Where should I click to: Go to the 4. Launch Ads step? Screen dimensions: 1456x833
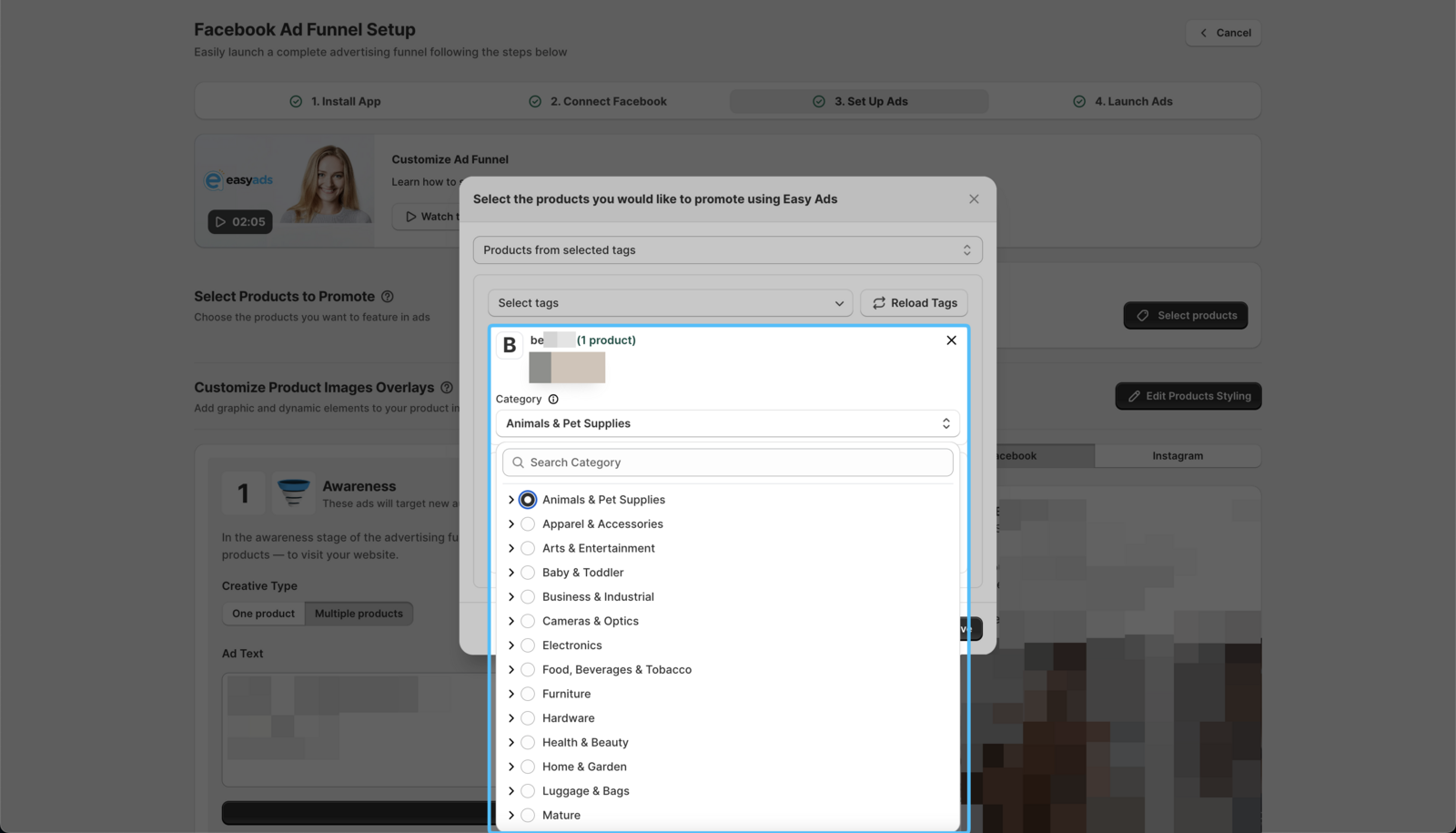click(x=1122, y=101)
